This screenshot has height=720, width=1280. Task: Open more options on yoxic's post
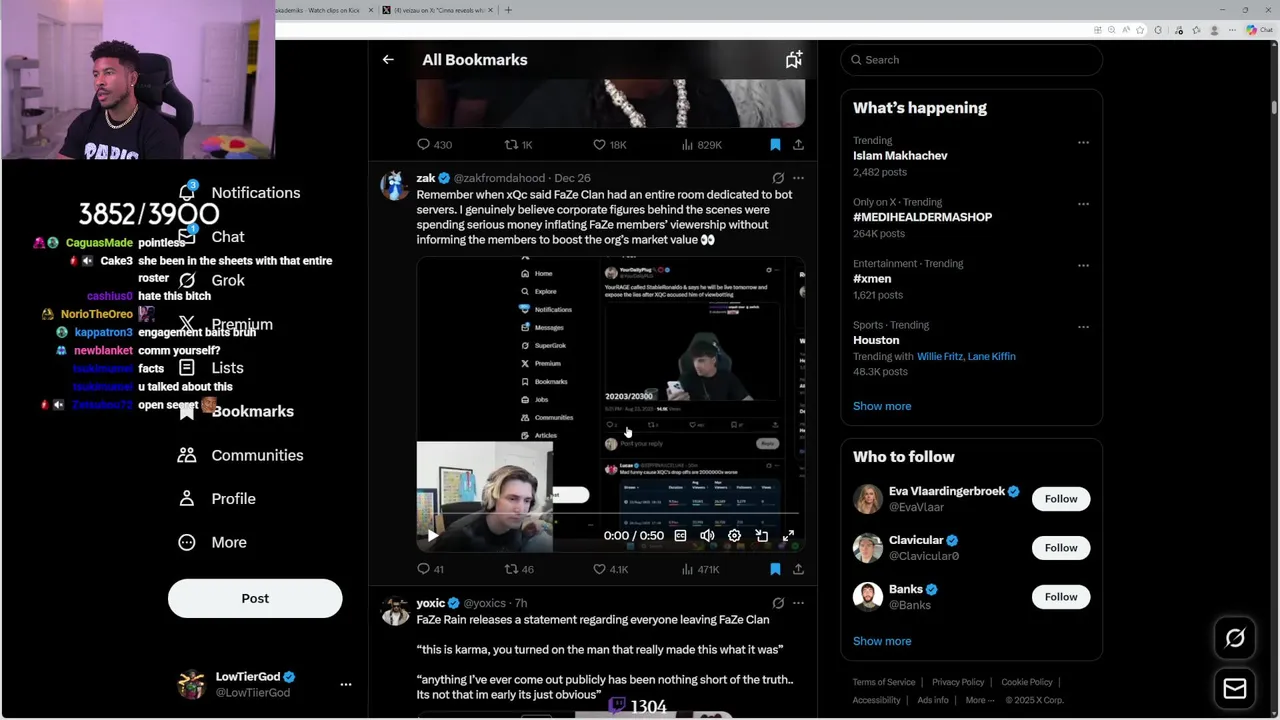click(x=798, y=603)
